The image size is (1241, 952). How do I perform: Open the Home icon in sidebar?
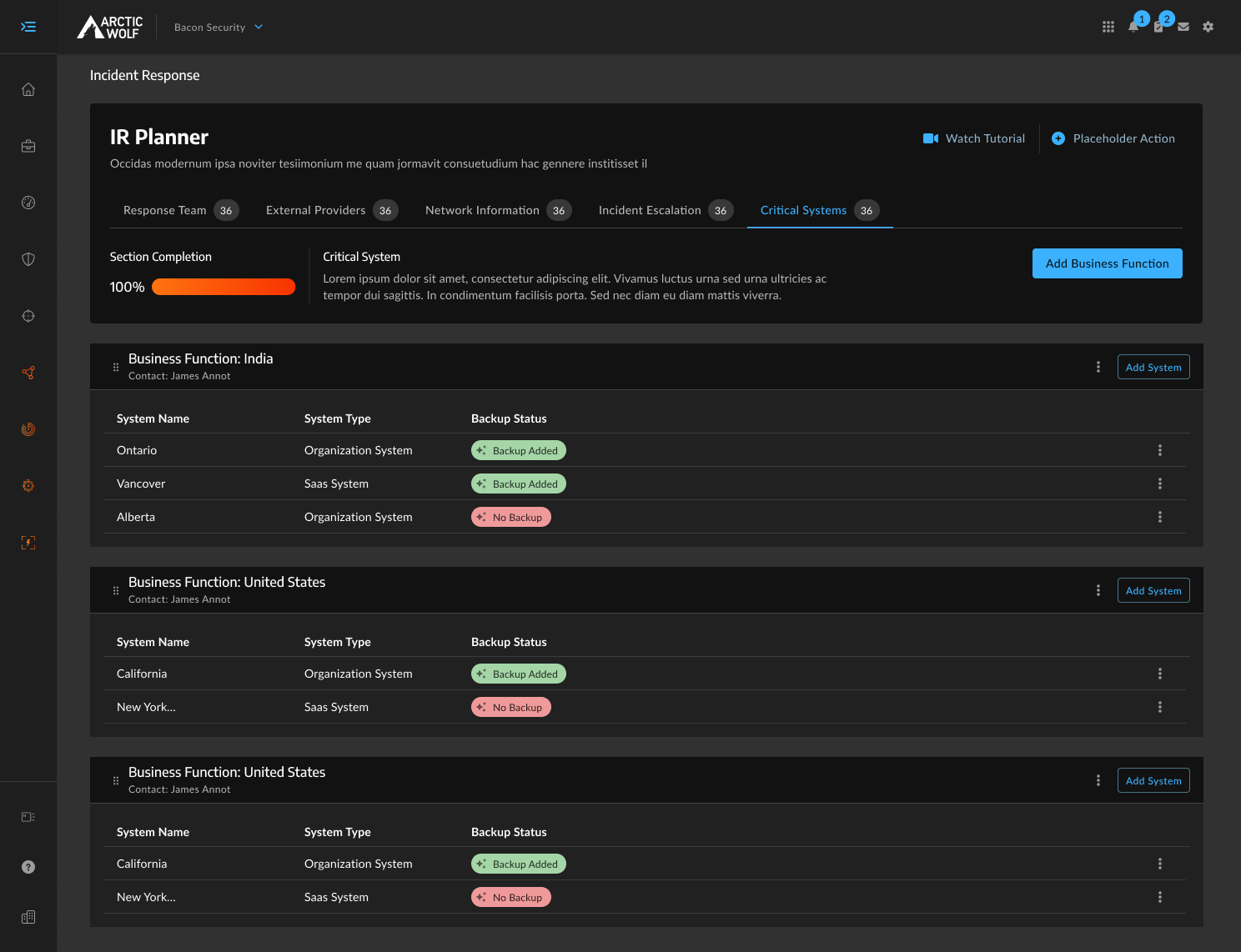pyautogui.click(x=28, y=89)
